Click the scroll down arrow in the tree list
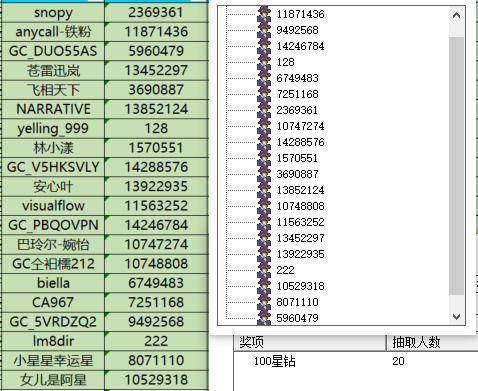Viewport: 478px width, 391px height. pos(456,317)
